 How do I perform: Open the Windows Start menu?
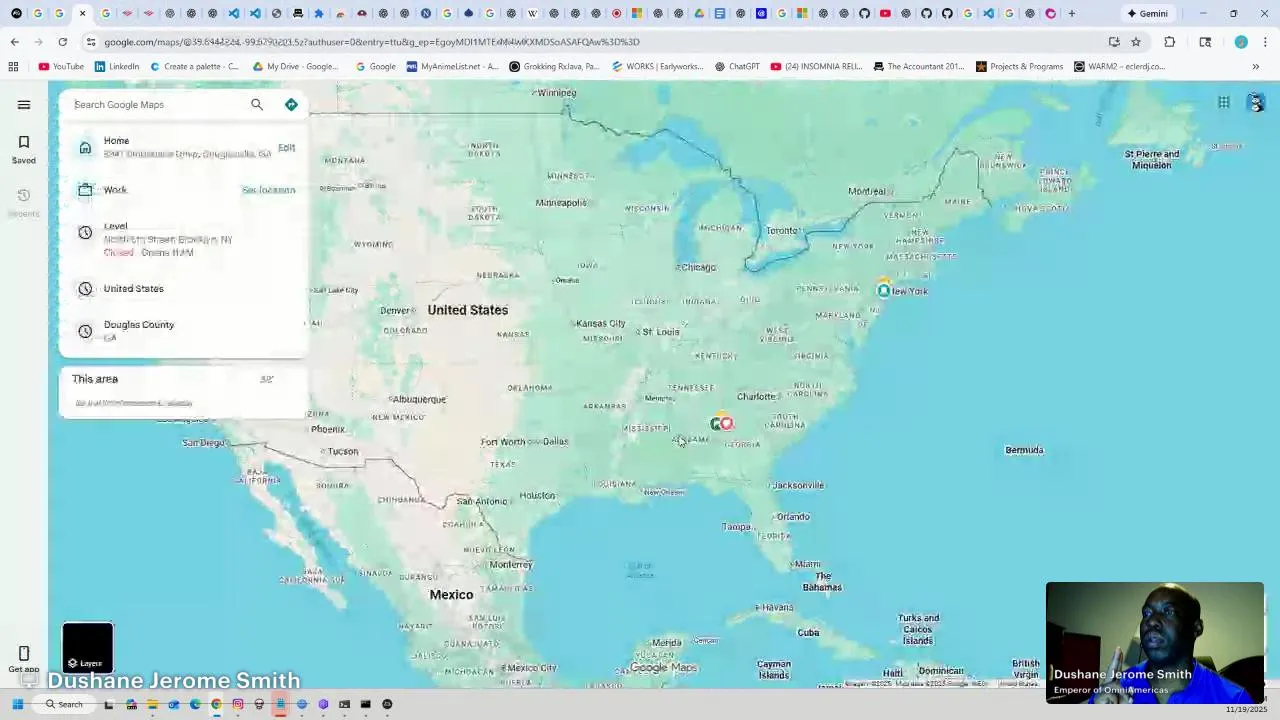[17, 704]
